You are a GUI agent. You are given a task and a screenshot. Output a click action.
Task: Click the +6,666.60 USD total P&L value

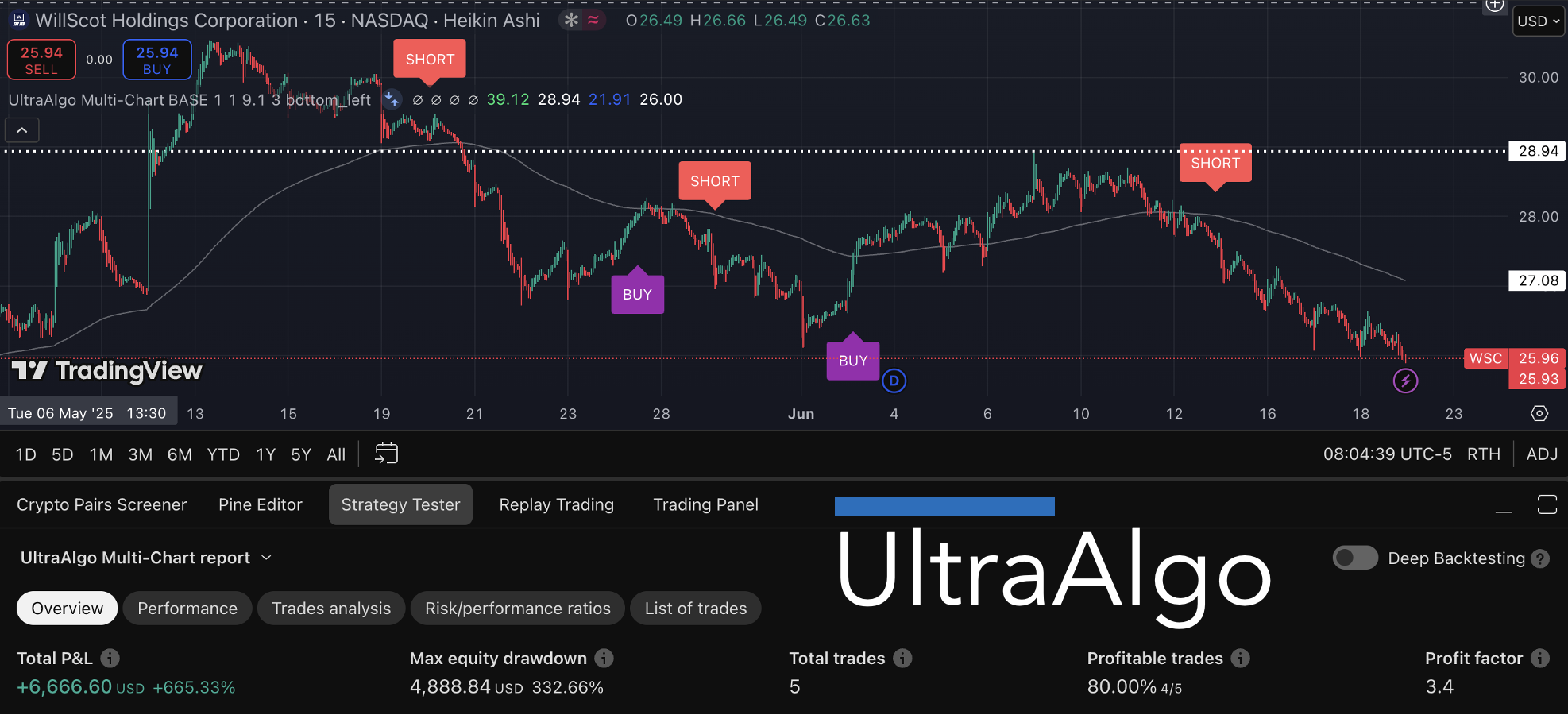click(80, 686)
